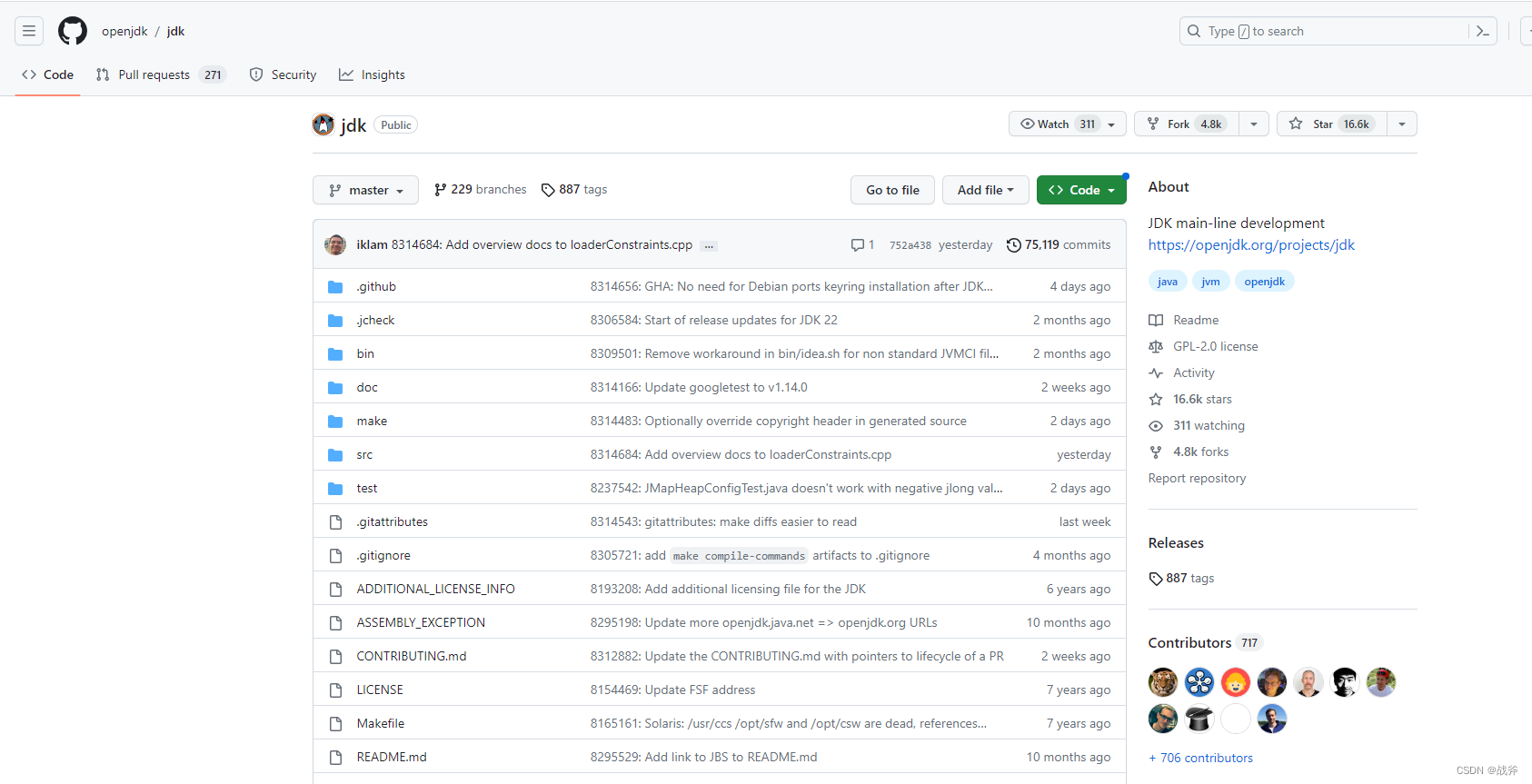Switch to the Code tab
This screenshot has width=1532, height=784.
(47, 74)
